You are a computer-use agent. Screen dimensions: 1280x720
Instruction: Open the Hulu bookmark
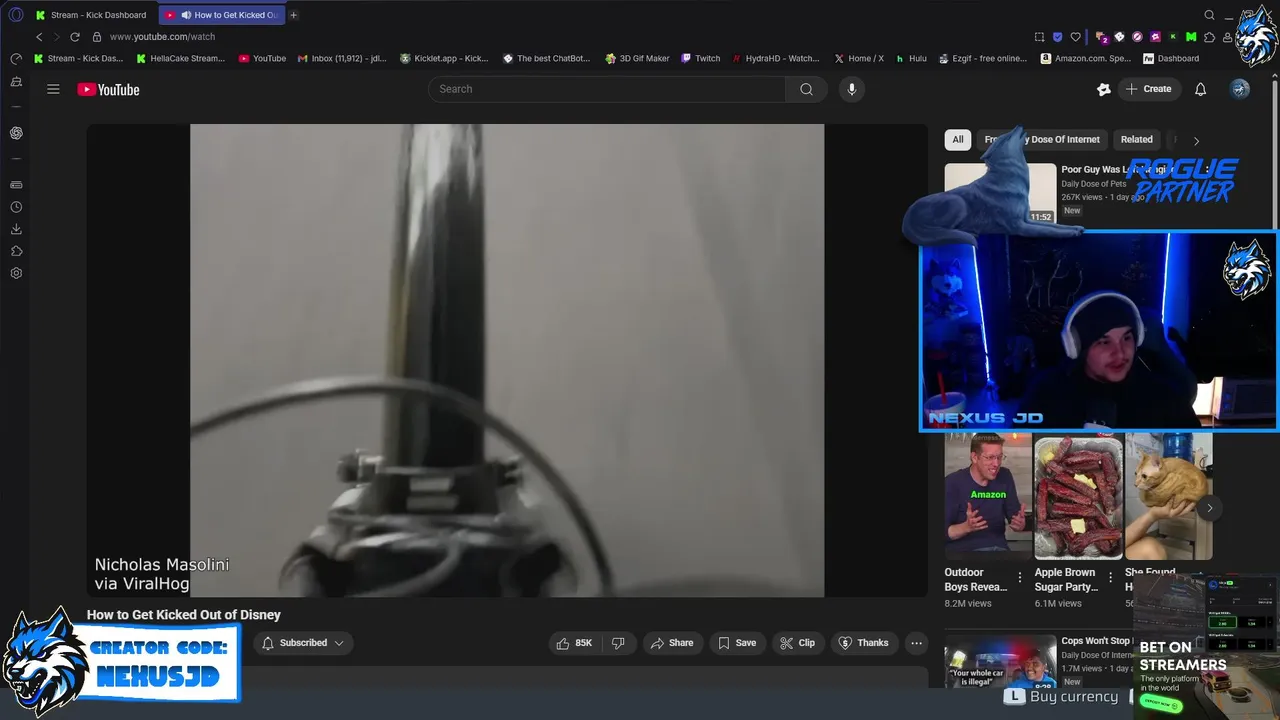(911, 59)
